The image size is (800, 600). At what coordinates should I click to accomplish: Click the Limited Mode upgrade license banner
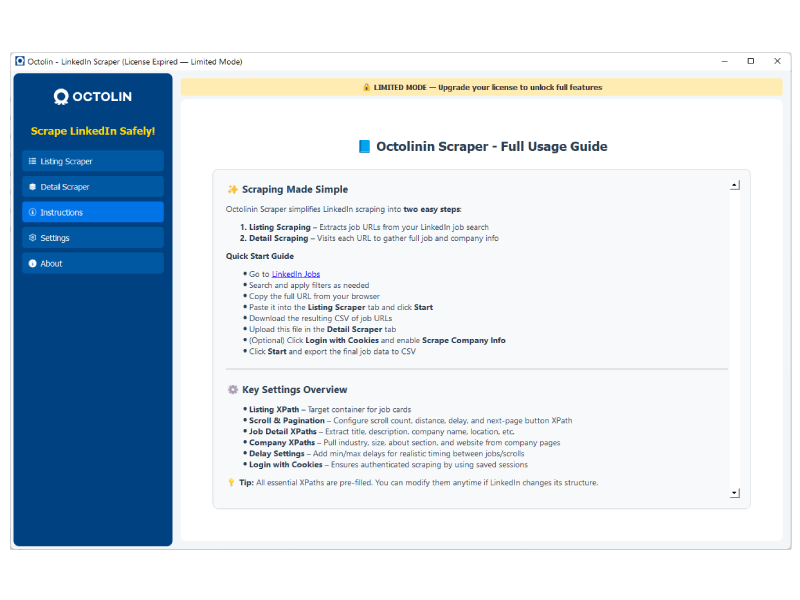(482, 87)
